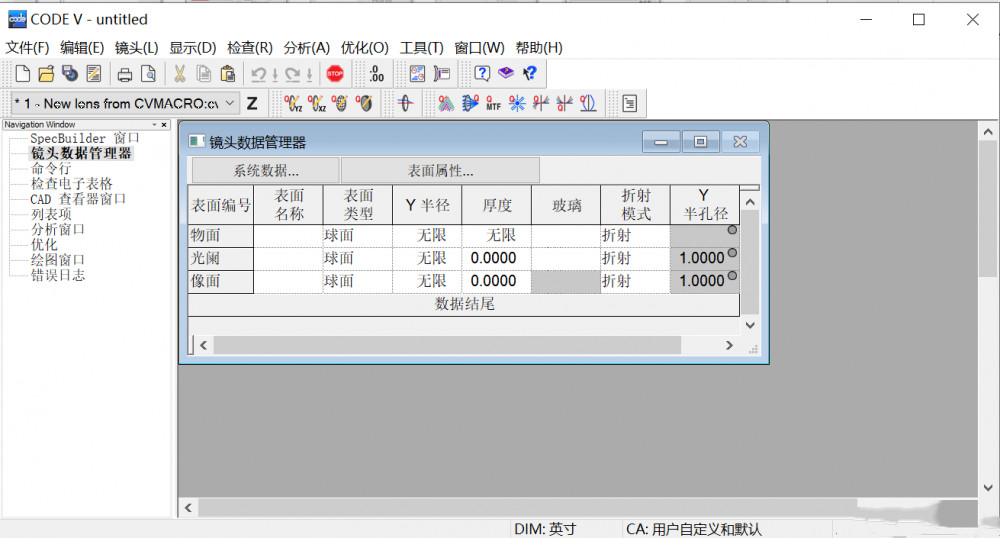Select 分析窗口 in navigation tree
Viewport: 1000px width, 538px height.
tap(57, 229)
